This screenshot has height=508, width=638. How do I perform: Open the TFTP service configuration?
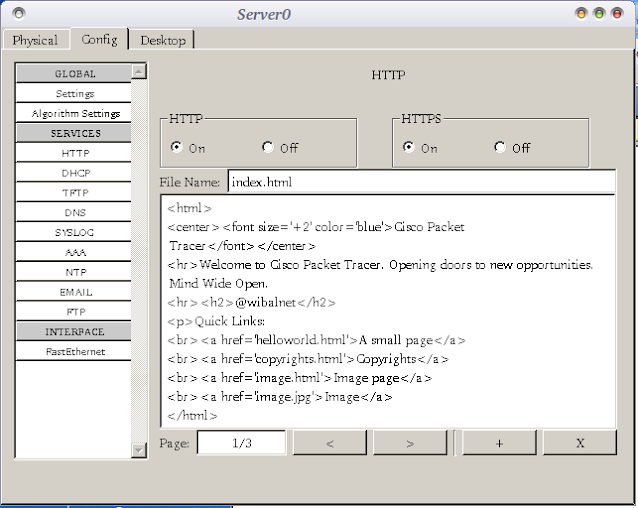pos(74,193)
